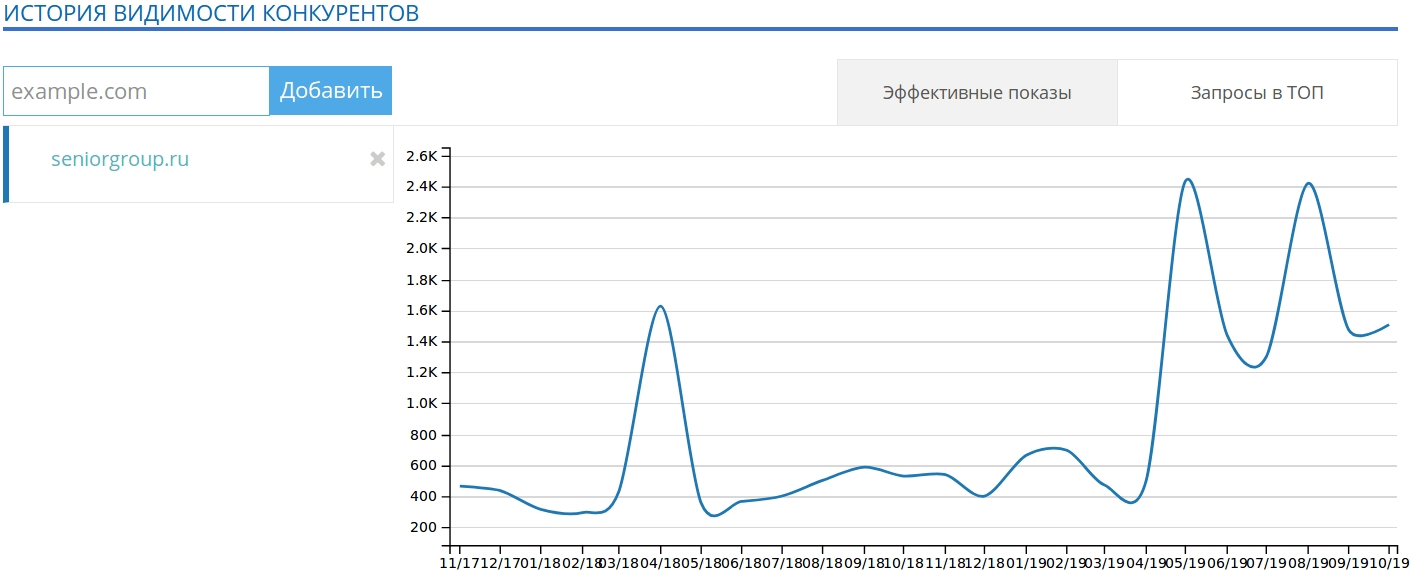Click the line's starting point at 11/17
1413x577 pixels.
point(461,486)
